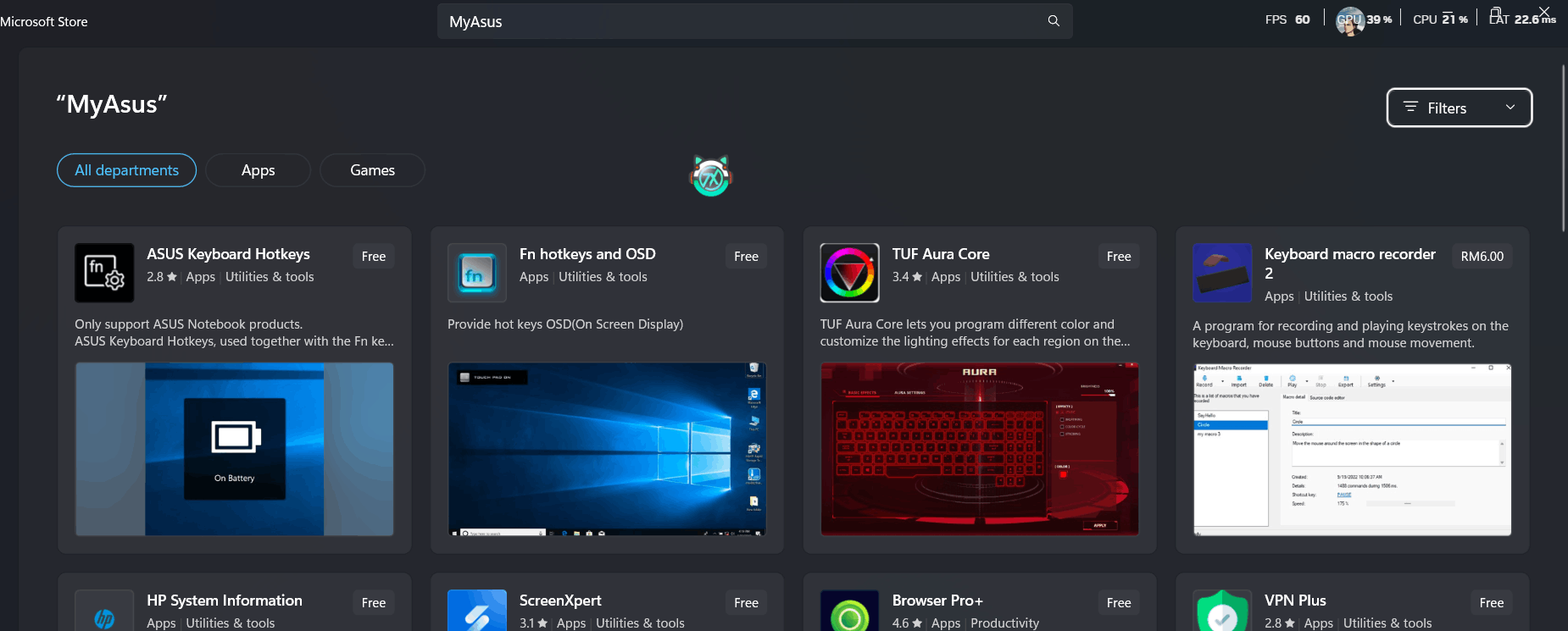Open VPN Plus app icon
This screenshot has height=631, width=1568.
(x=1222, y=611)
